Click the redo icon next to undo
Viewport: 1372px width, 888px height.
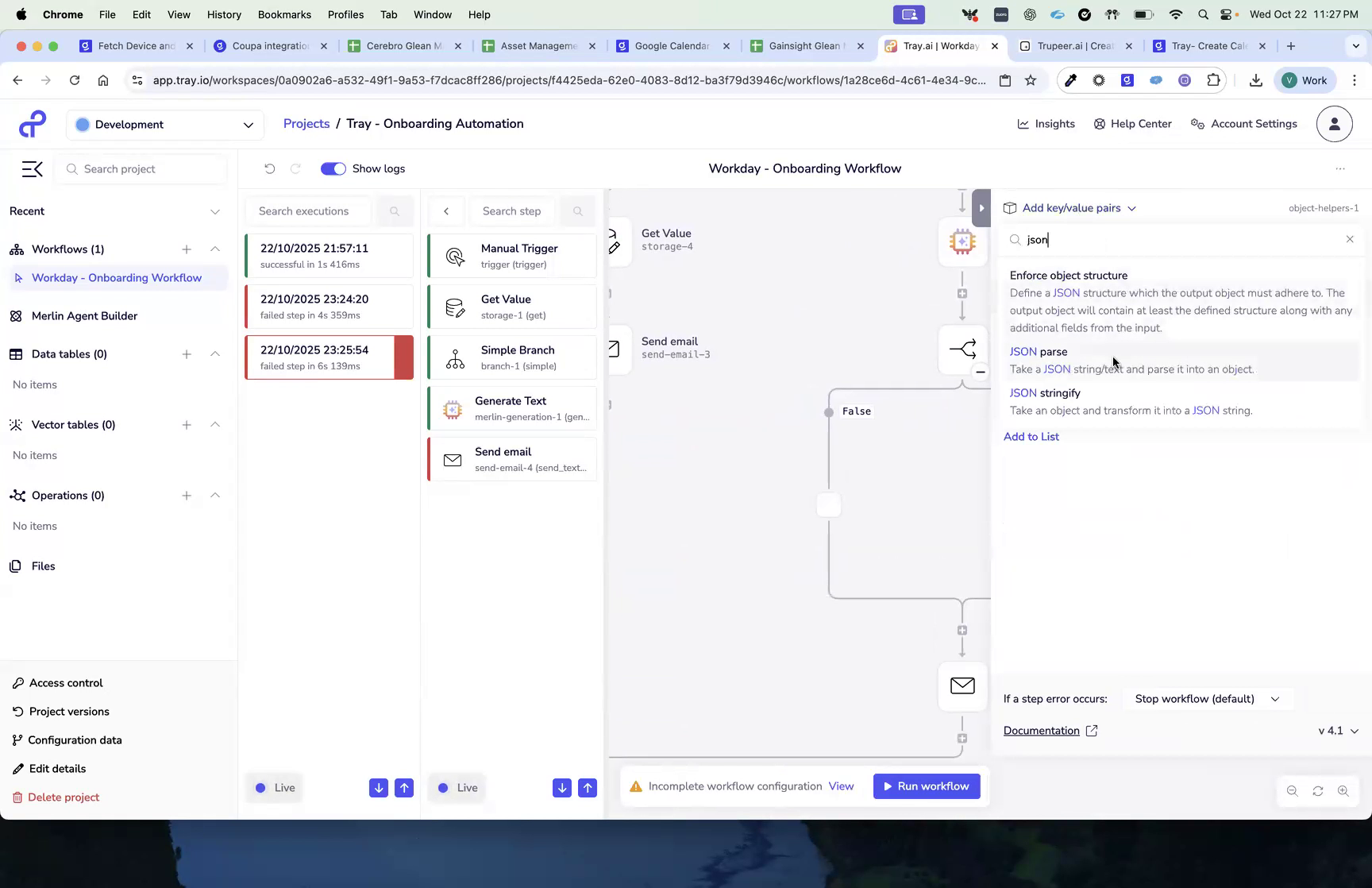point(295,168)
